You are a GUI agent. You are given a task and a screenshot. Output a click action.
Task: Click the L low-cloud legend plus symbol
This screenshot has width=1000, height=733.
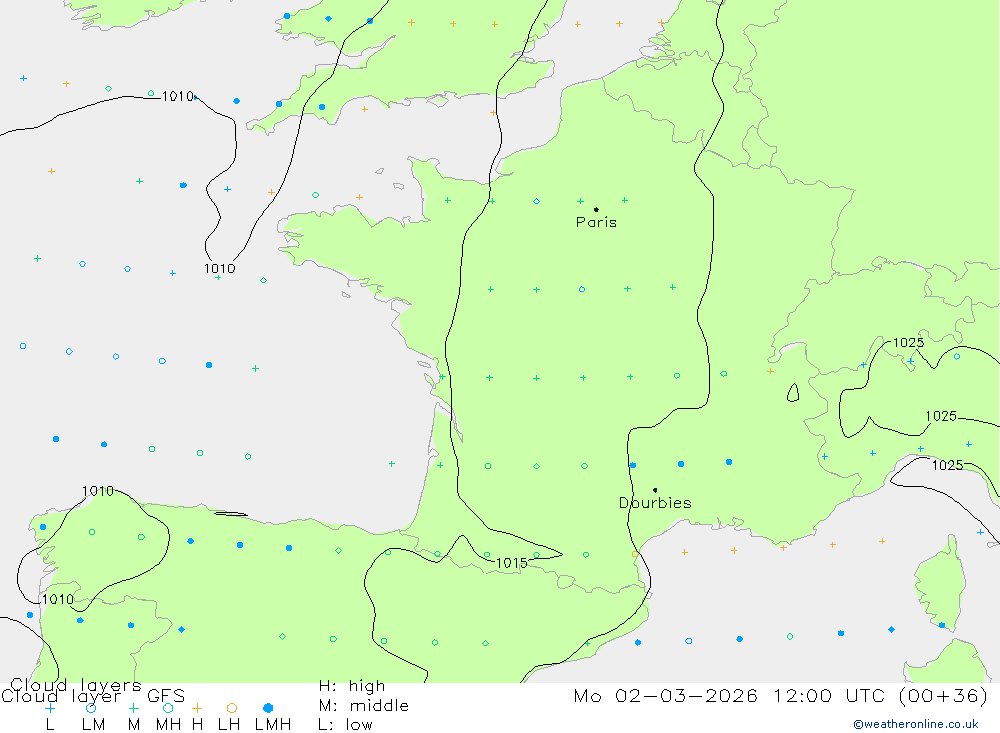tap(50, 708)
